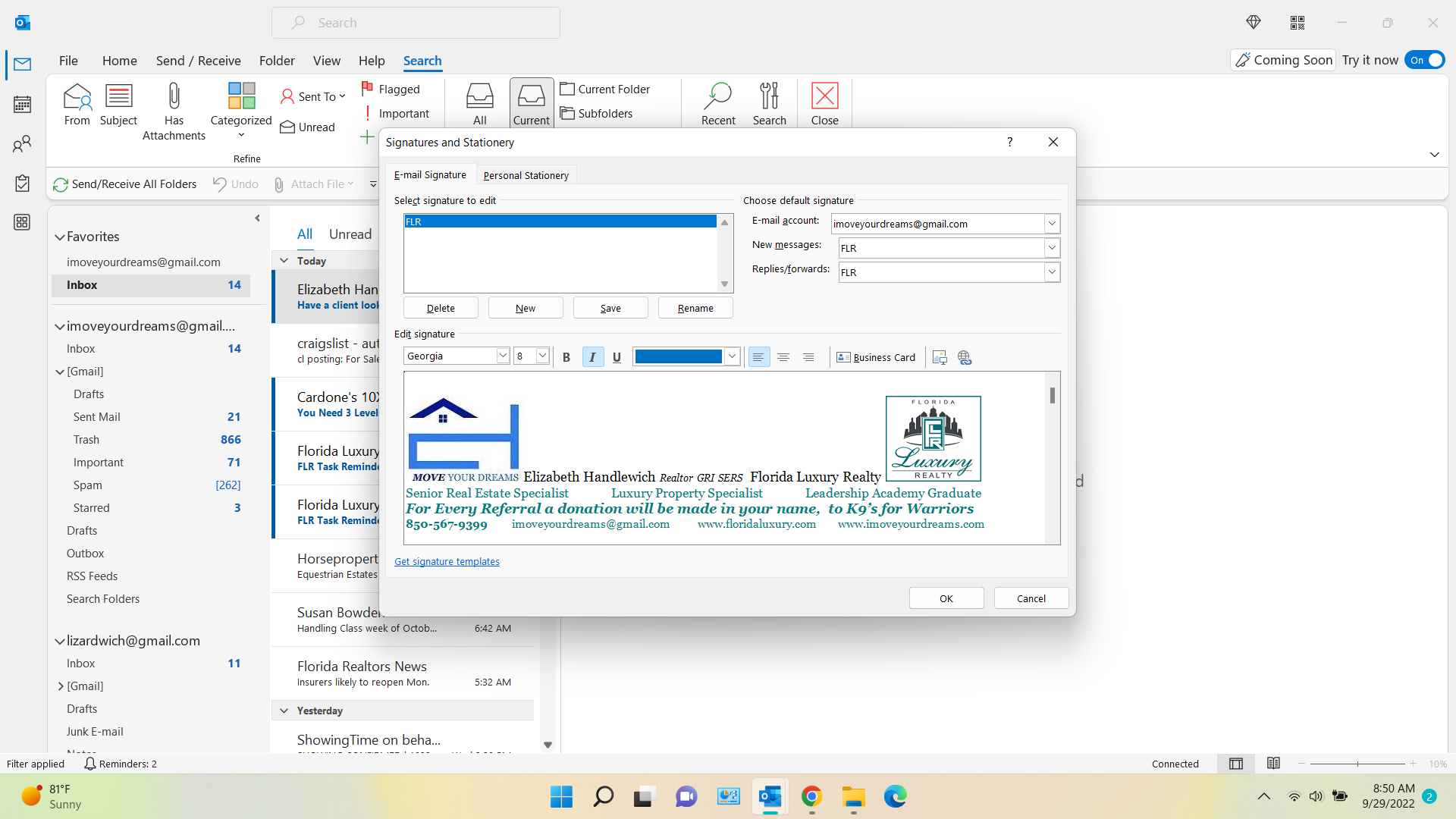
Task: Collapse the Today message group
Action: pos(284,261)
